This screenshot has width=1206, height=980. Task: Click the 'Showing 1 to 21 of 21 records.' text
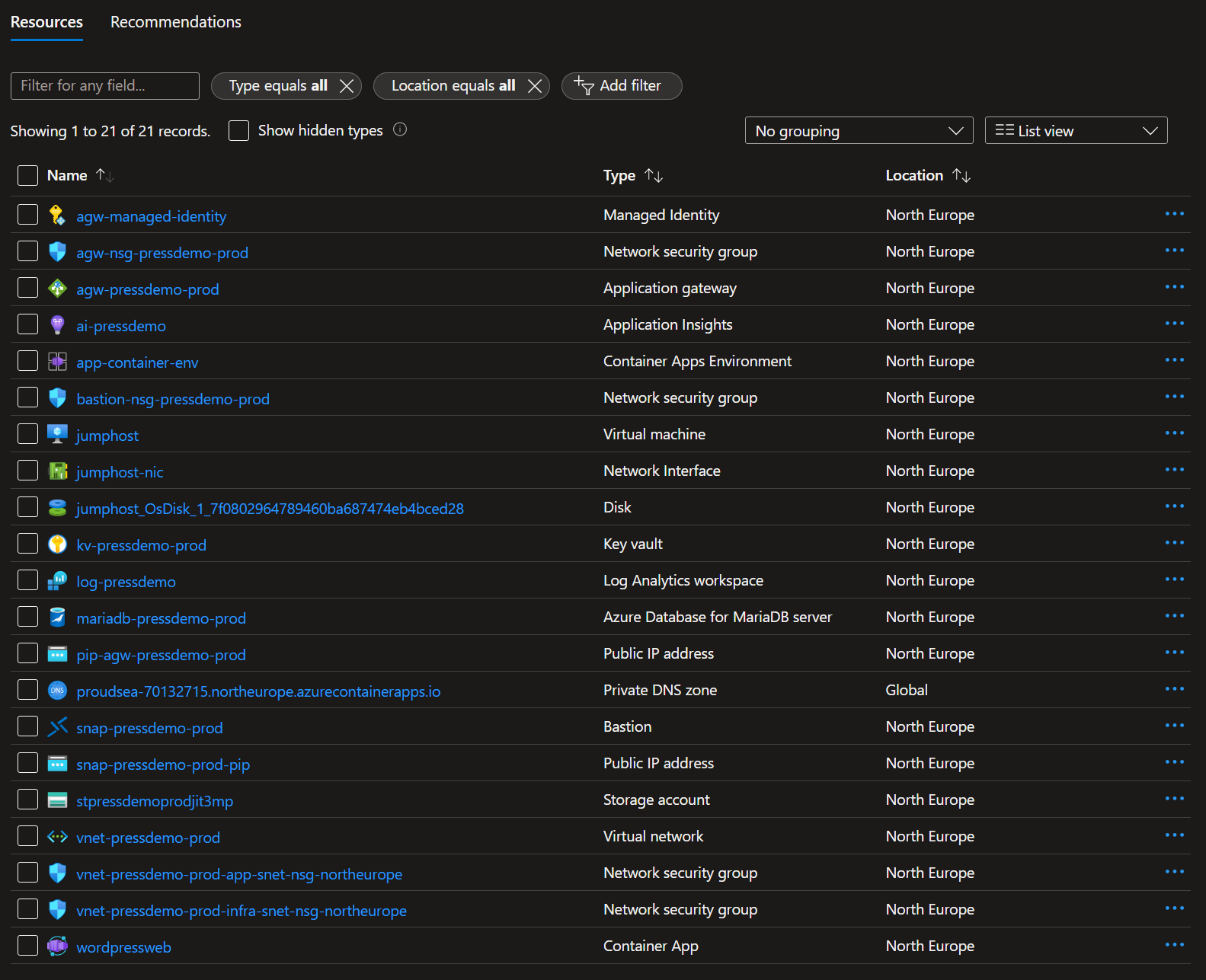tap(110, 131)
